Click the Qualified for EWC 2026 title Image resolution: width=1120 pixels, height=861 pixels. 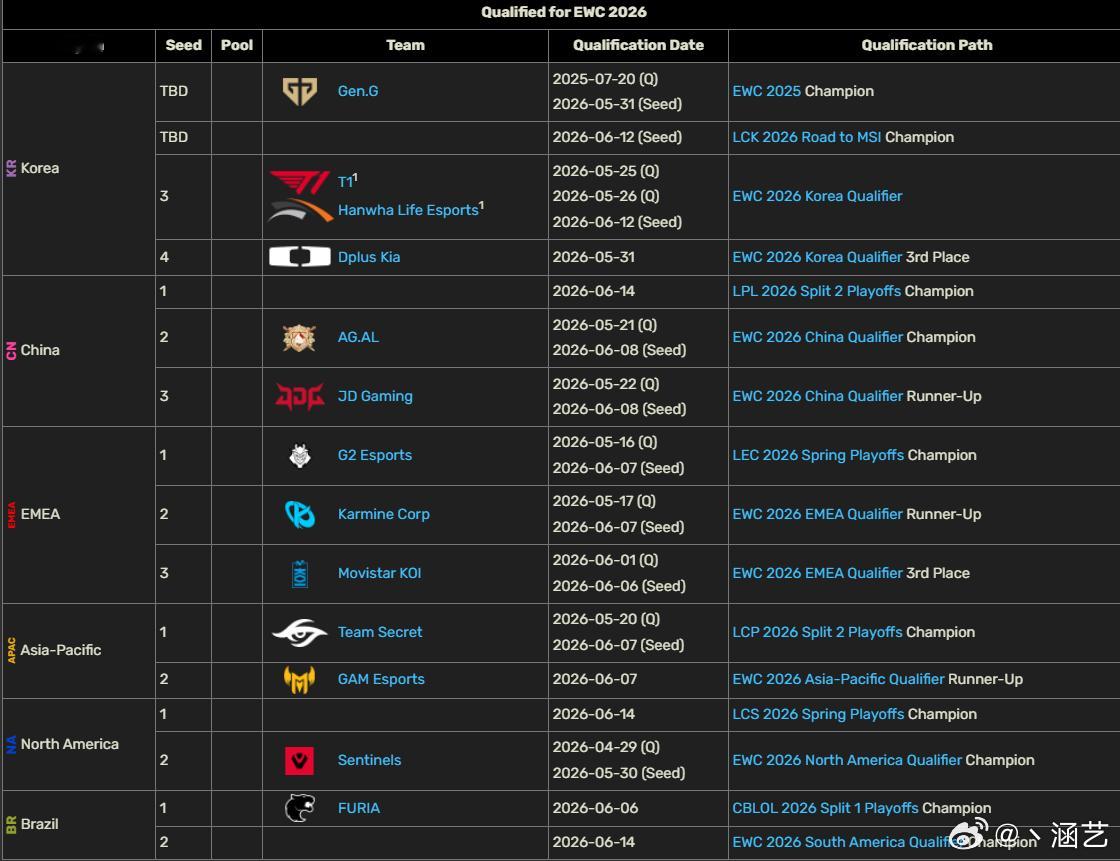tap(564, 12)
